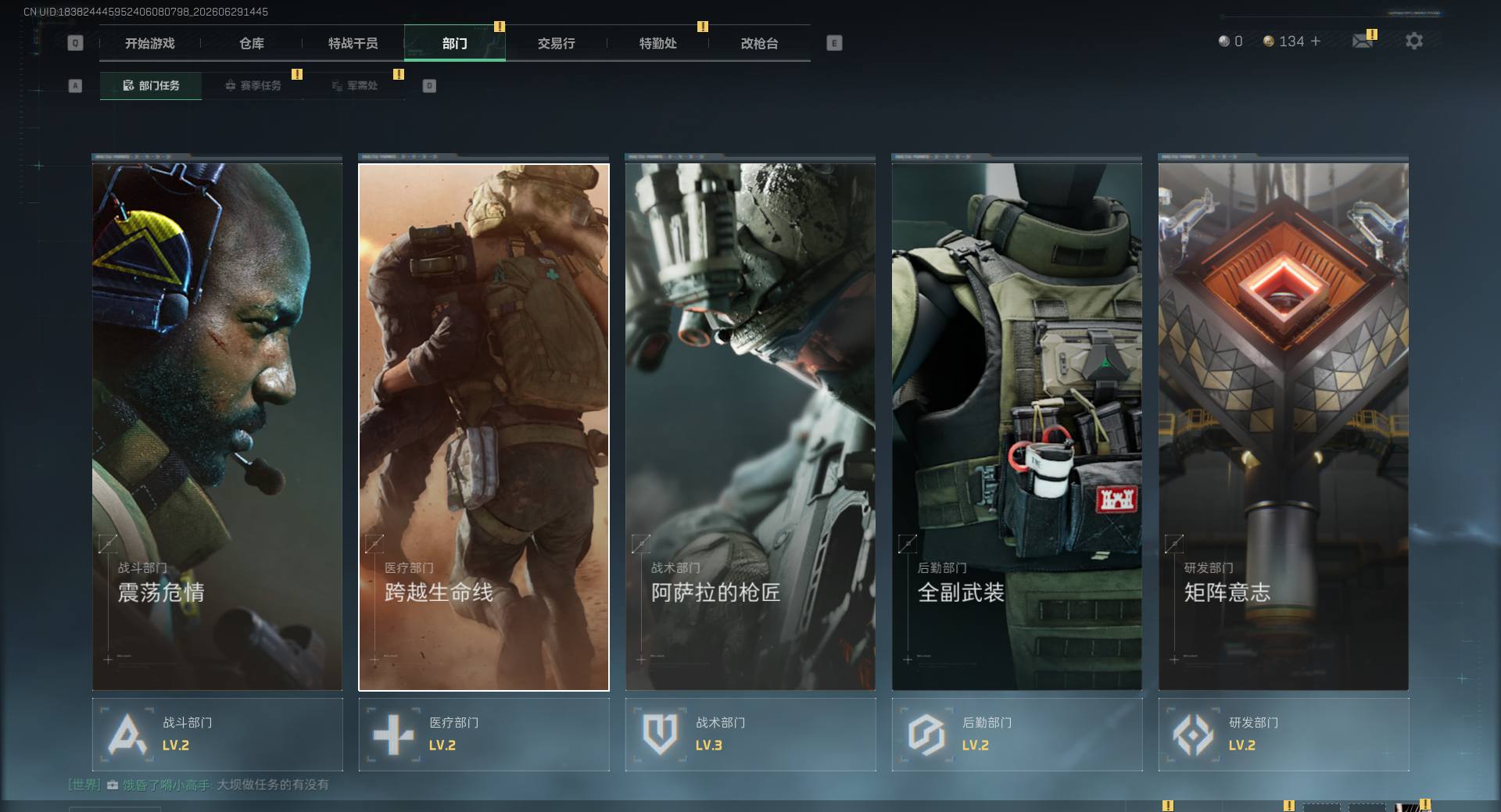Click the E key hint icon
Viewport: 1501px width, 812px height.
click(x=834, y=43)
